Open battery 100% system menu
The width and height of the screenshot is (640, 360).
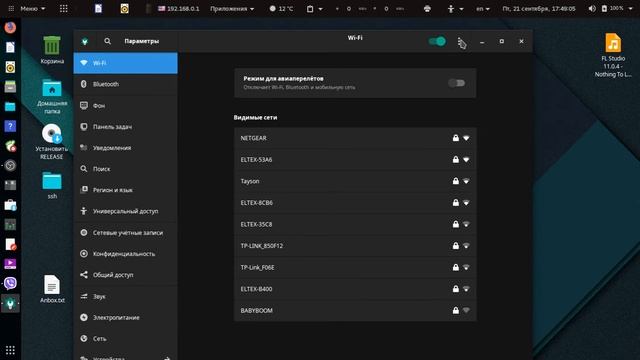click(616, 8)
